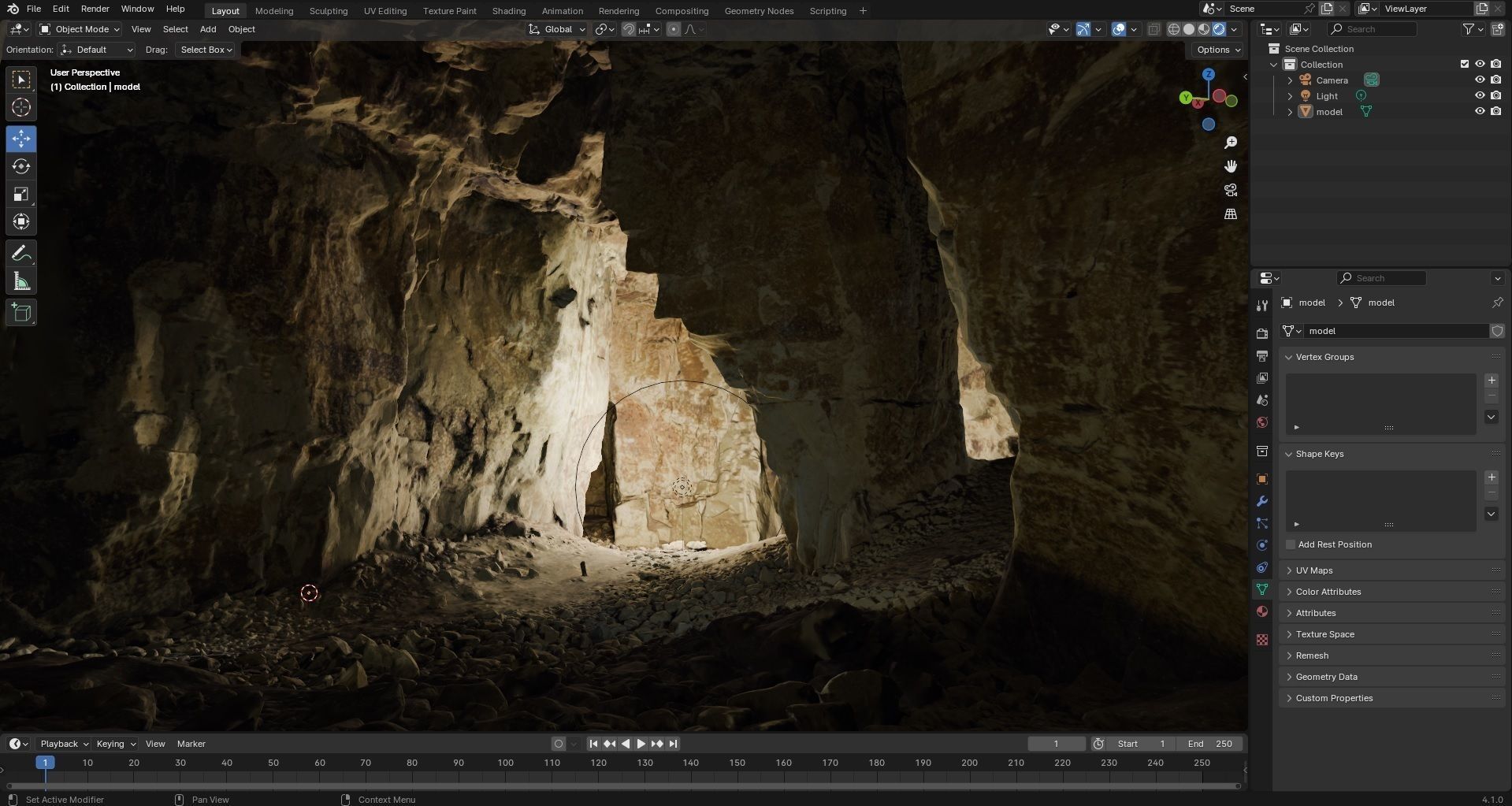
Task: Switch to the Sculpting workspace tab
Action: pos(328,11)
